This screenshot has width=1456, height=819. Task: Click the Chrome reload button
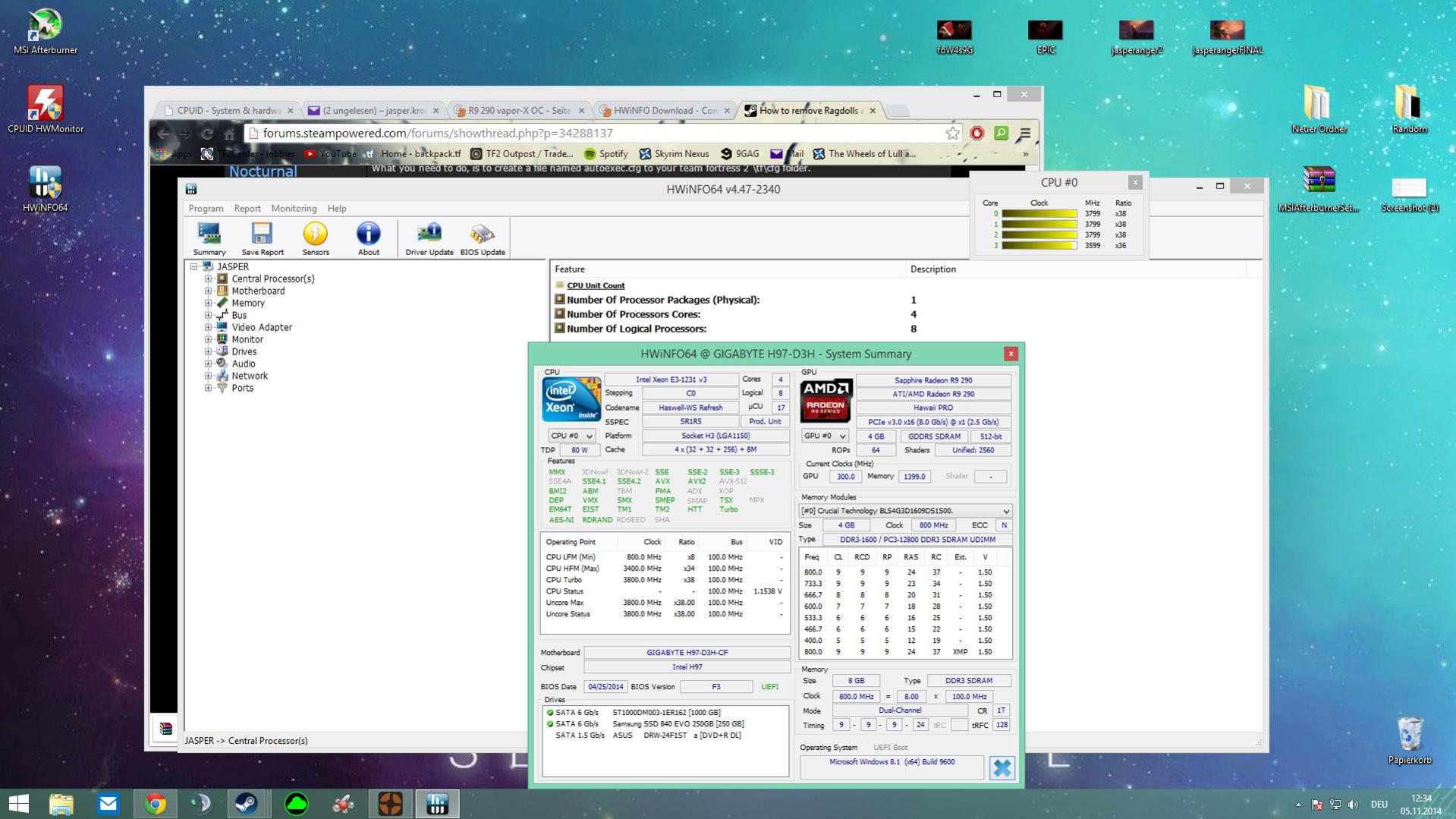pos(207,134)
